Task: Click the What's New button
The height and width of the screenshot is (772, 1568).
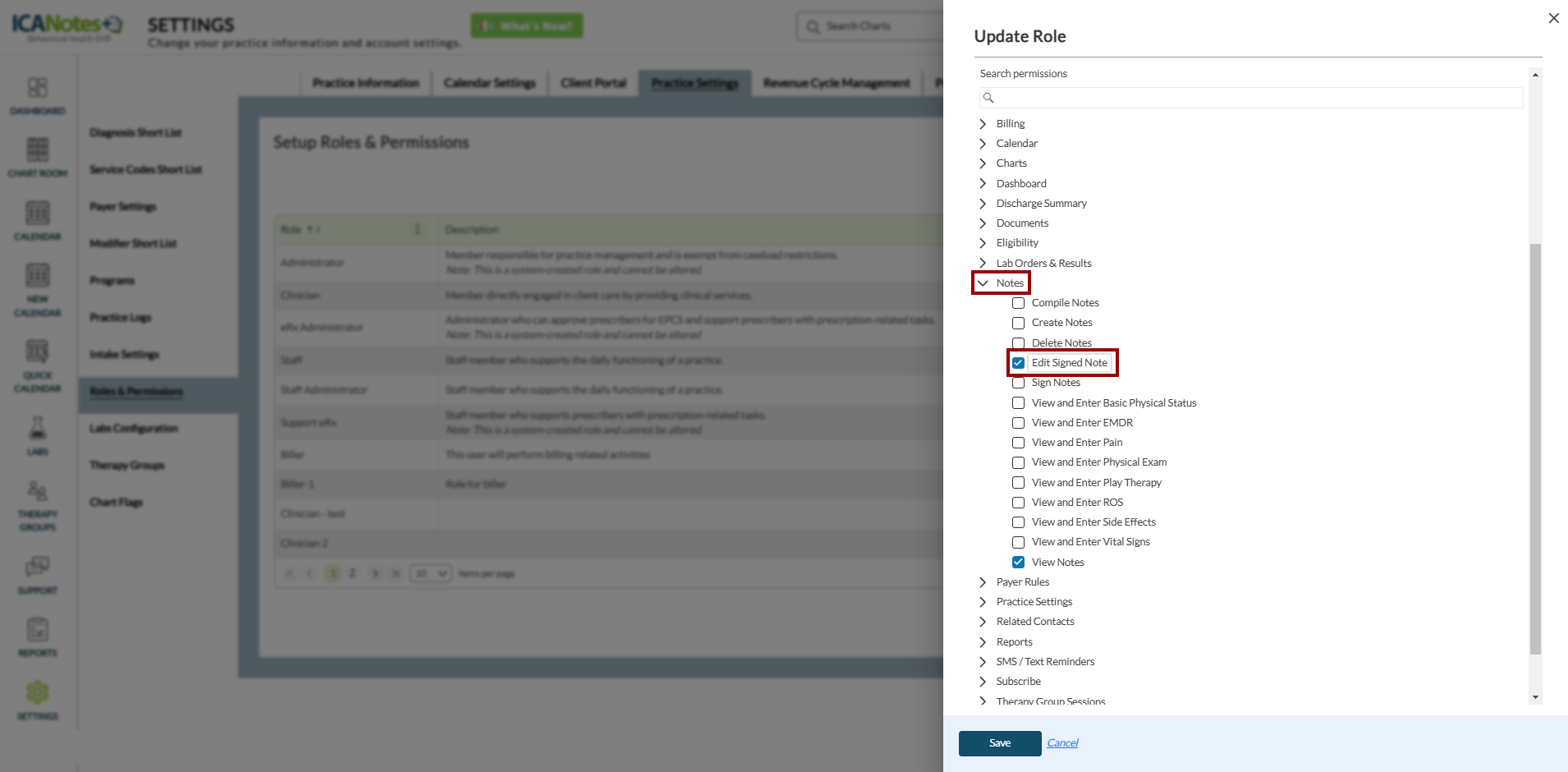Action: [x=527, y=25]
